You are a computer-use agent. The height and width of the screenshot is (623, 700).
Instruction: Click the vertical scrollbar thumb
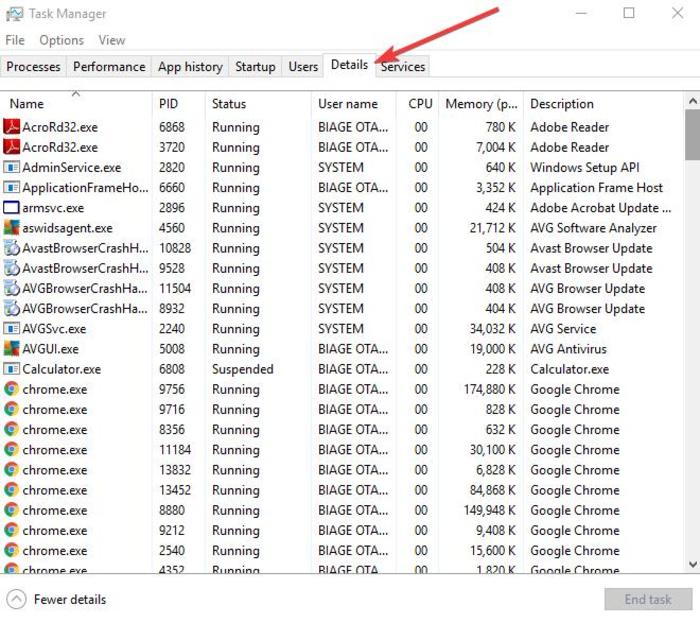(692, 135)
